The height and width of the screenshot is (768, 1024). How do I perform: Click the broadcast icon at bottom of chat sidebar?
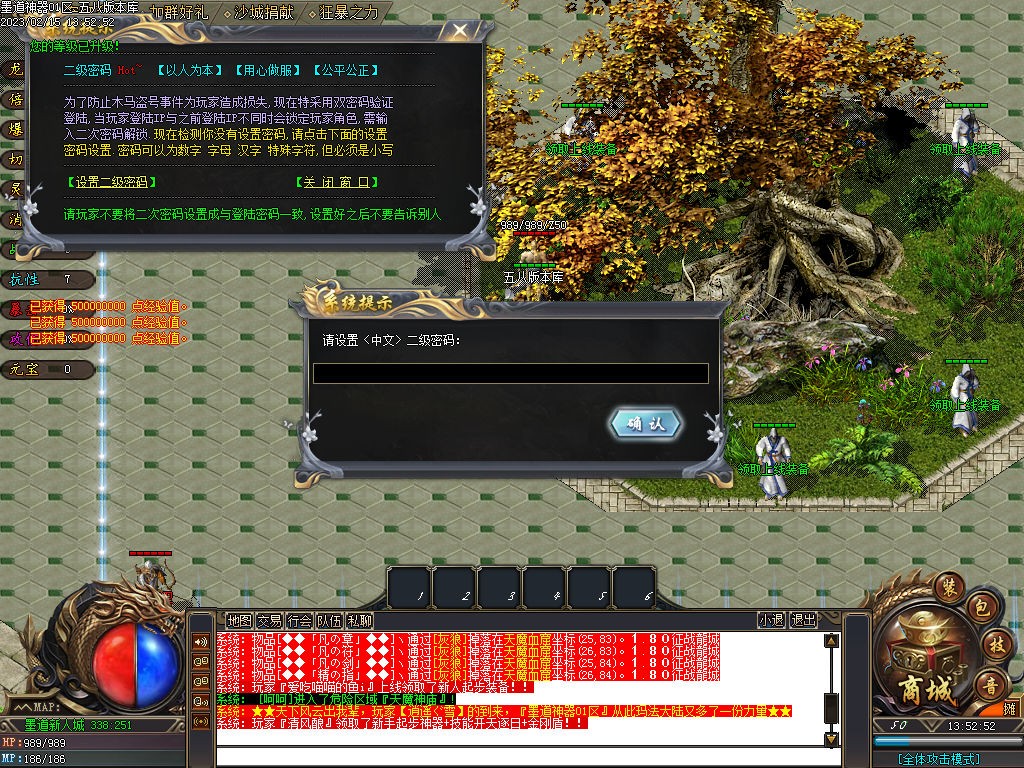coord(201,722)
